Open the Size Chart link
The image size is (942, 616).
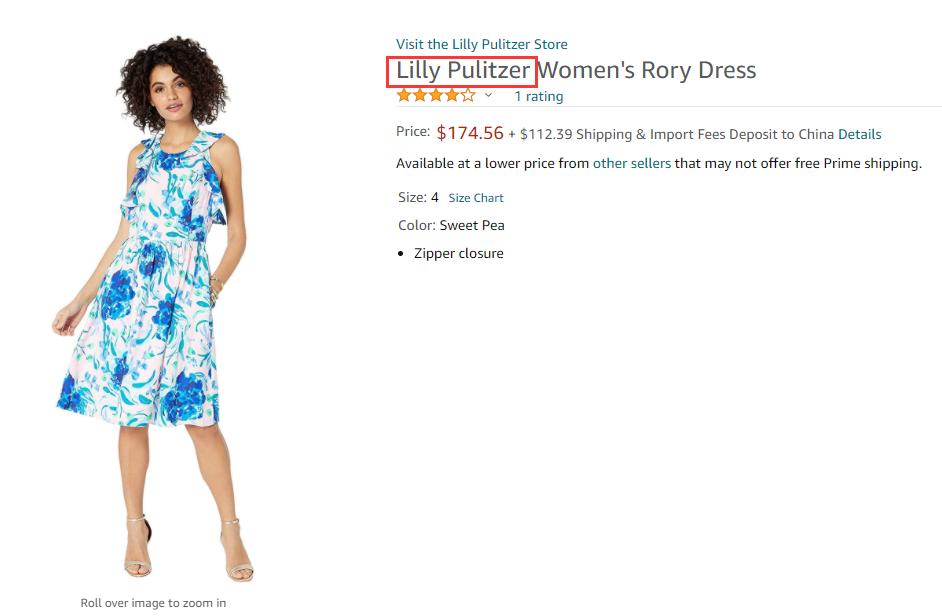point(475,198)
